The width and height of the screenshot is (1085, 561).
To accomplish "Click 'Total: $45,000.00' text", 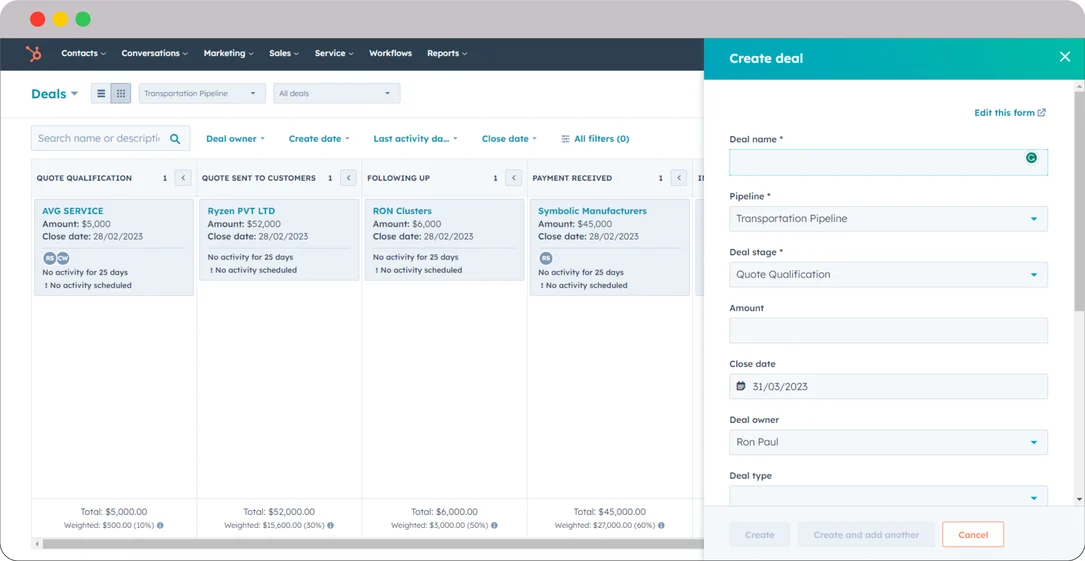I will [610, 512].
